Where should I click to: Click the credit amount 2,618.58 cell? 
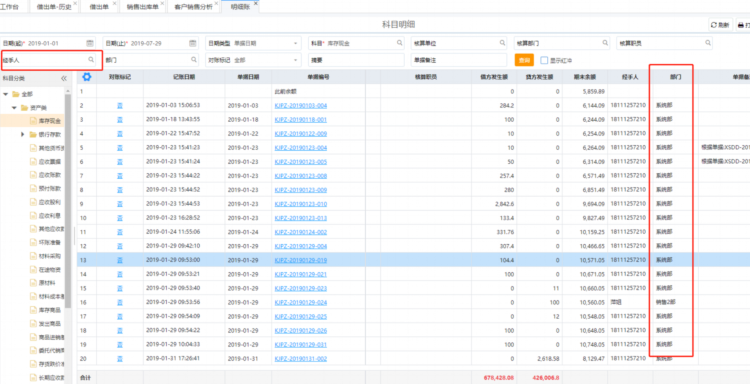pyautogui.click(x=548, y=359)
